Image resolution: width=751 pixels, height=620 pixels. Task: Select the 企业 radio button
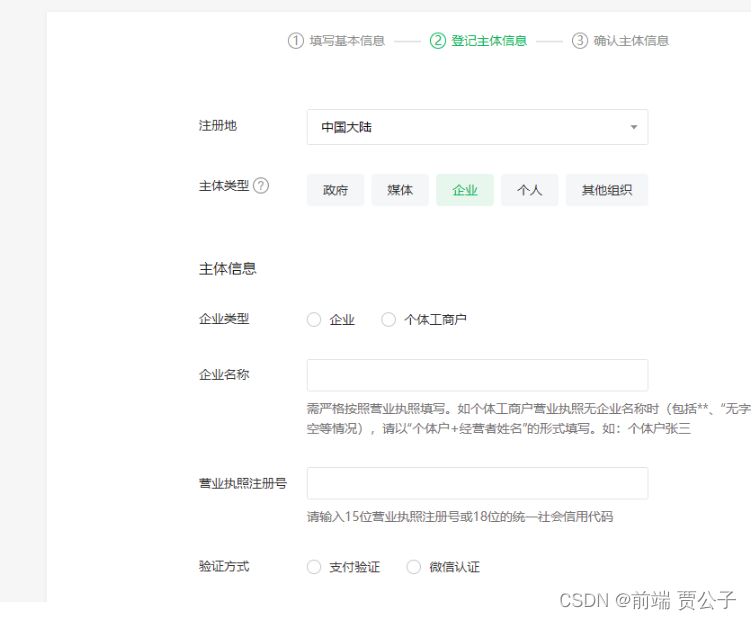tap(314, 320)
